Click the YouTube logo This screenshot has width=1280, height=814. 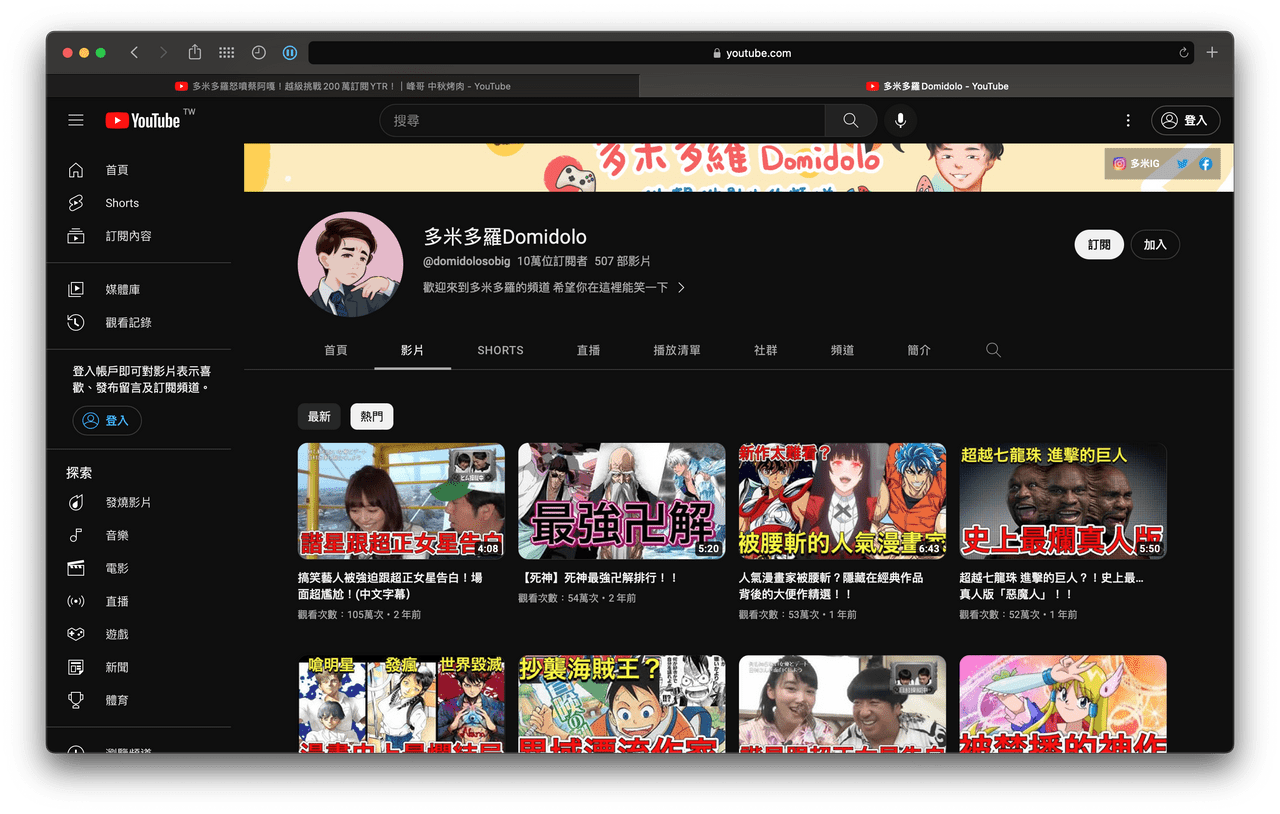tap(143, 120)
